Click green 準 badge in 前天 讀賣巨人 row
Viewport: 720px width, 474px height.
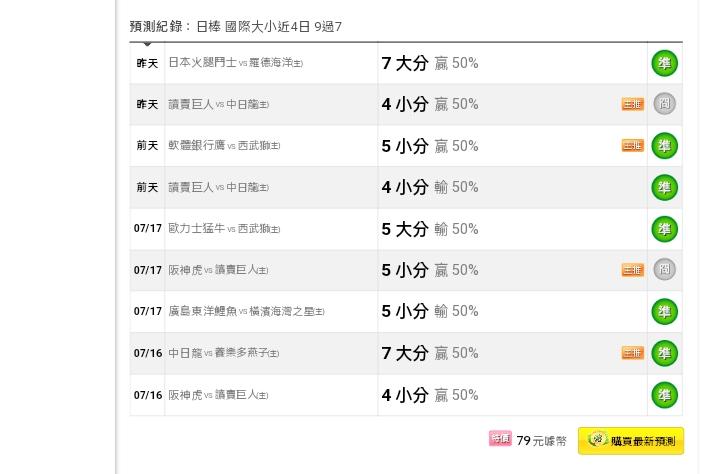point(664,187)
